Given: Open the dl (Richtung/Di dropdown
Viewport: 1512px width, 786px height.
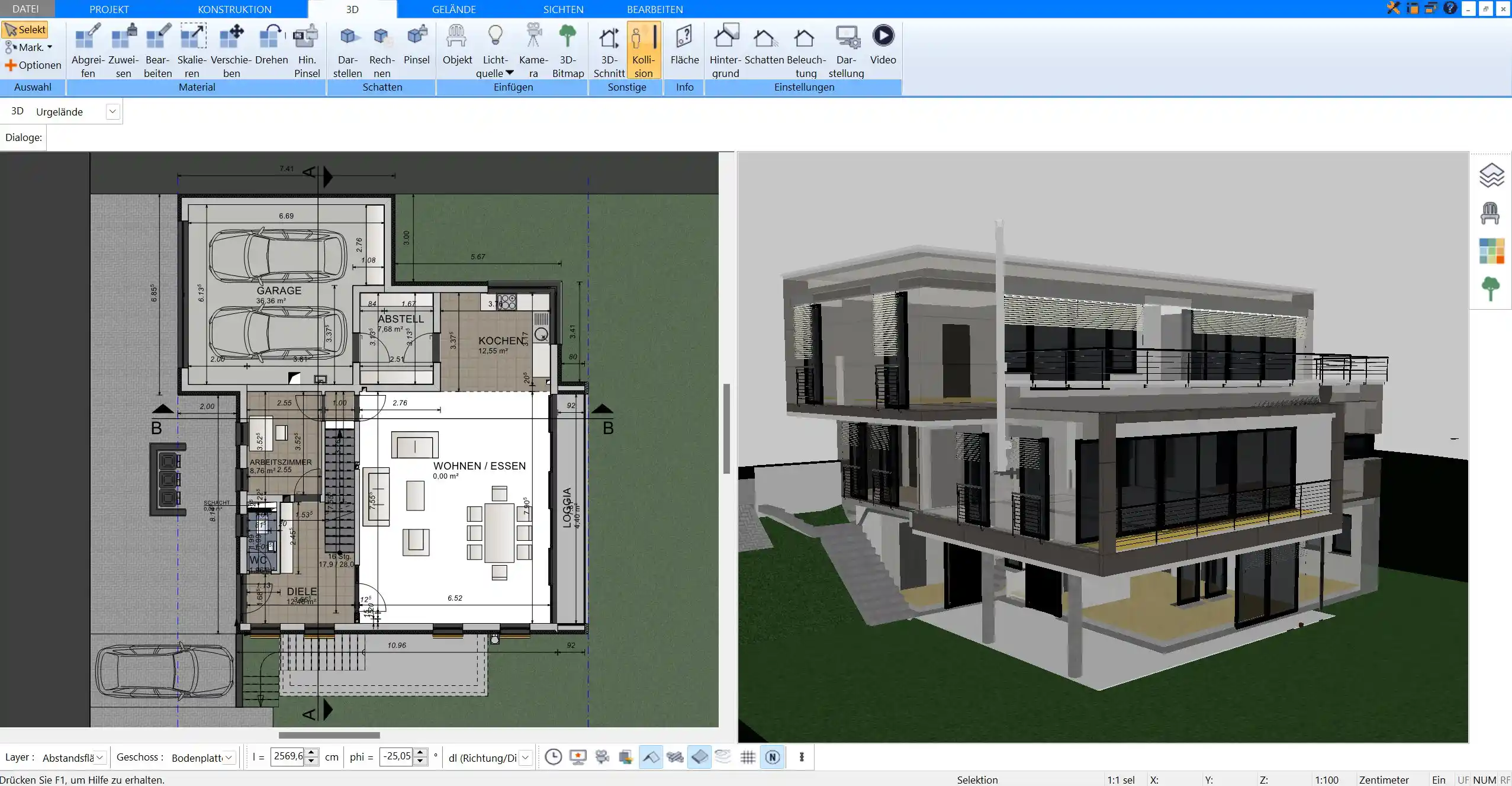Looking at the screenshot, I should click(x=525, y=758).
